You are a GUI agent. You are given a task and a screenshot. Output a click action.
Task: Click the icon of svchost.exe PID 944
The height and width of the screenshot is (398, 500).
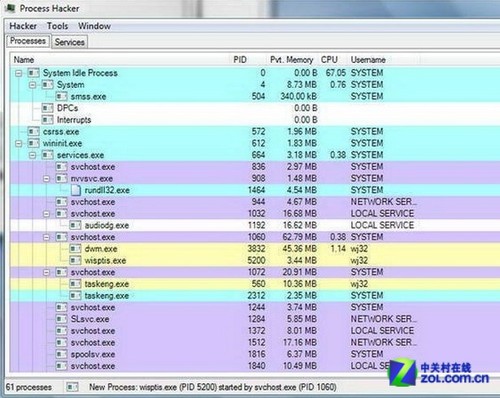61,202
